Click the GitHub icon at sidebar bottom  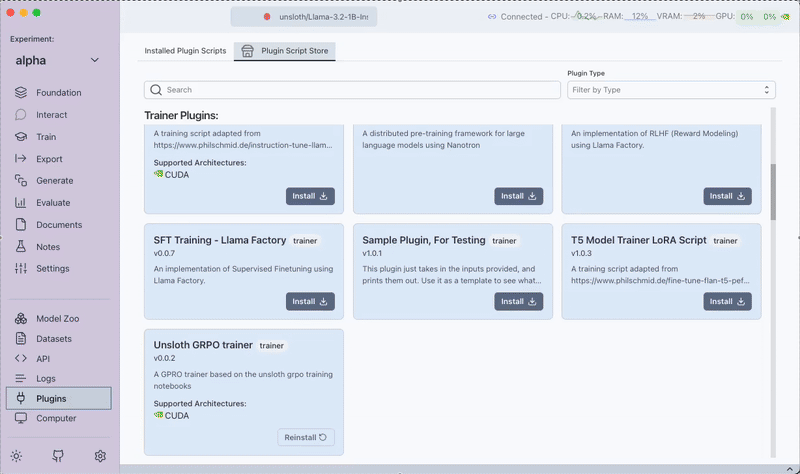tap(58, 456)
